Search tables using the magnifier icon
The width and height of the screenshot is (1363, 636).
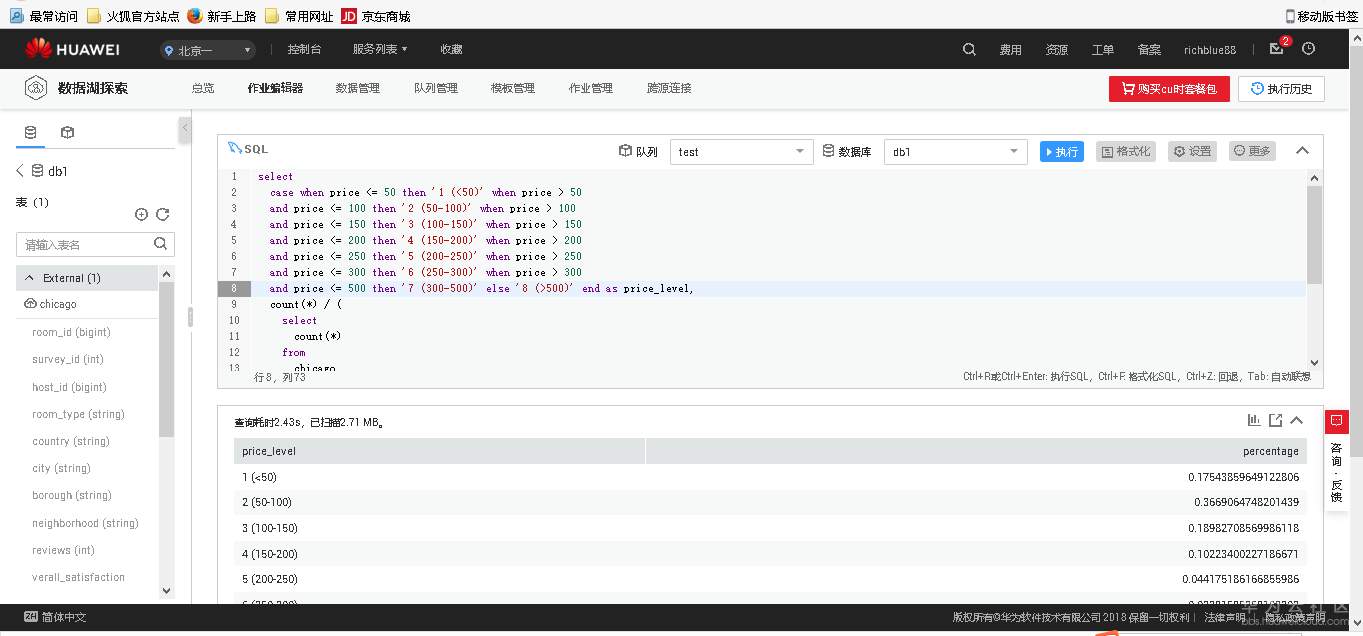[x=160, y=243]
